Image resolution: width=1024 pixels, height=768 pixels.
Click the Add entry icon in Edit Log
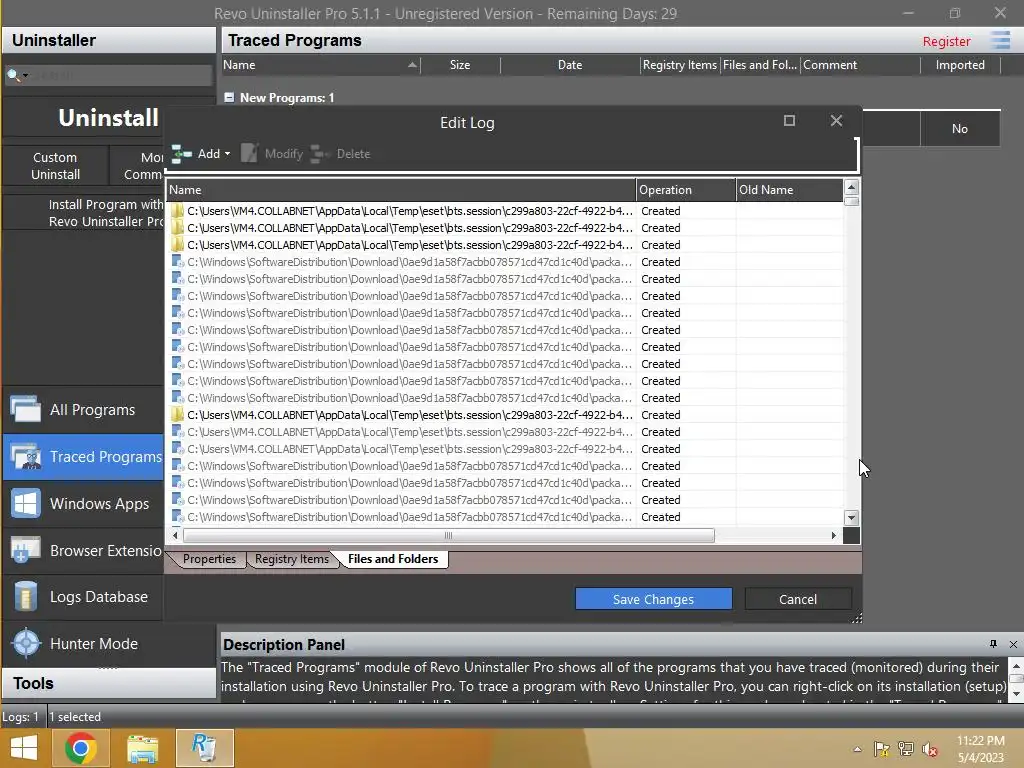182,154
